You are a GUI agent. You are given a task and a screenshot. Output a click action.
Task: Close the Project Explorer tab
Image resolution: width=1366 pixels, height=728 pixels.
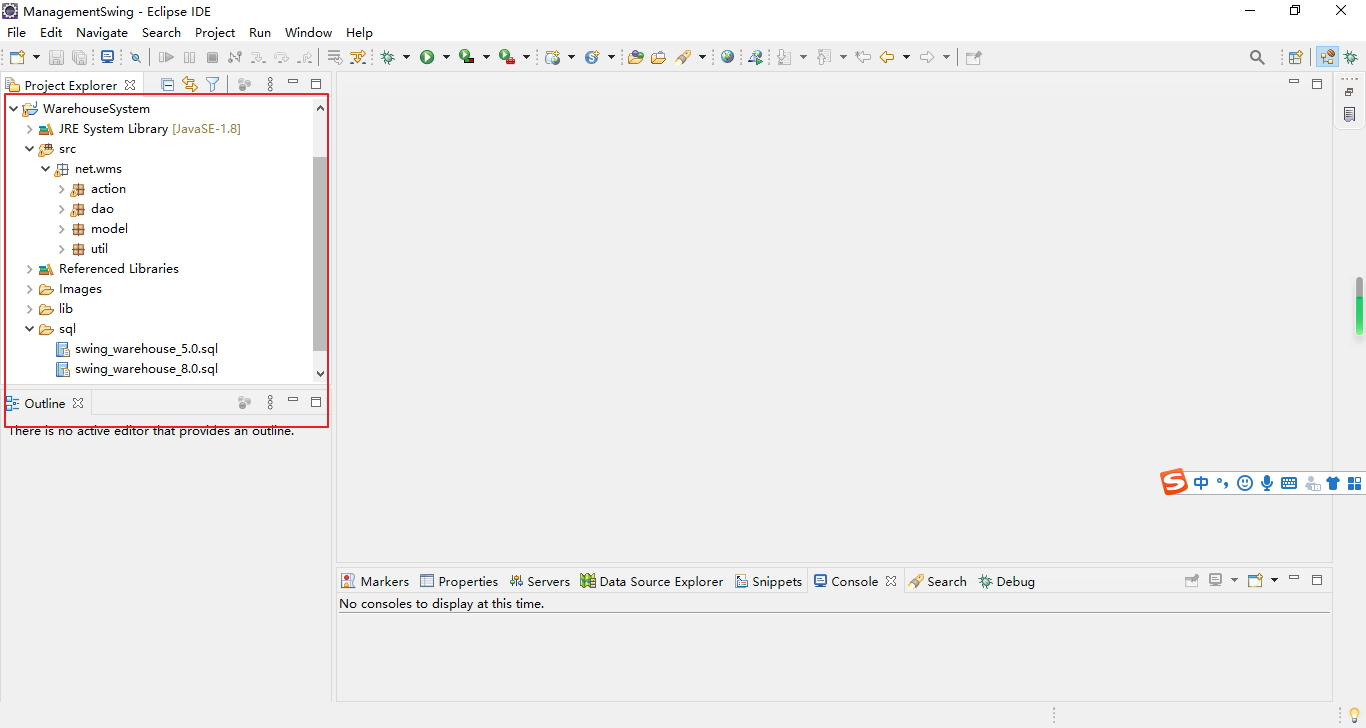(130, 85)
